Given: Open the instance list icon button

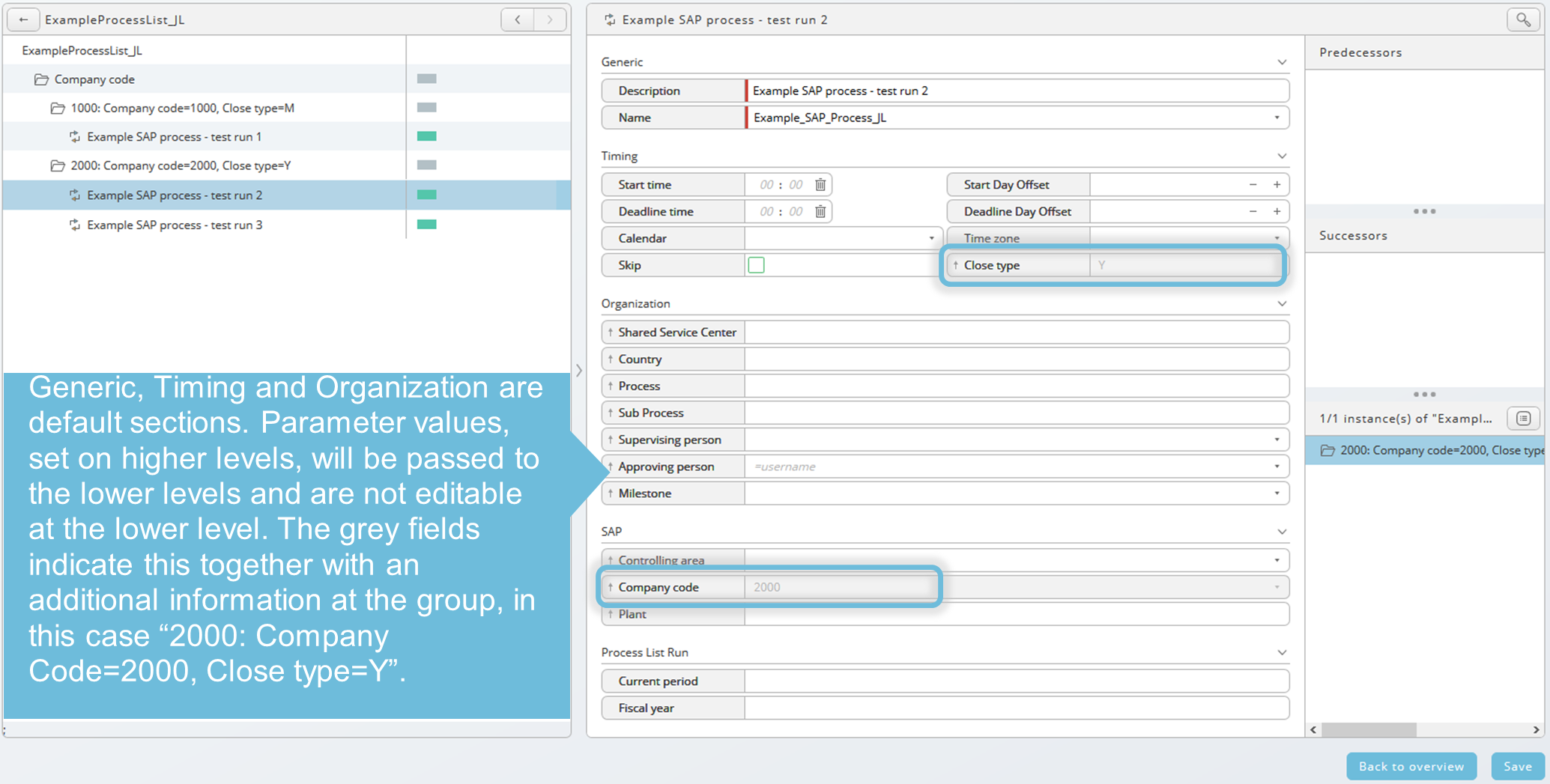Looking at the screenshot, I should (1523, 418).
